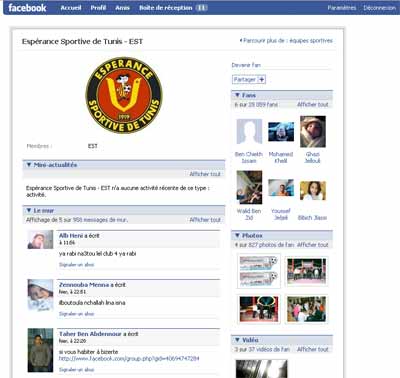The height and width of the screenshot is (378, 400).
Task: Open Amis in the navigation bar
Action: coord(122,8)
